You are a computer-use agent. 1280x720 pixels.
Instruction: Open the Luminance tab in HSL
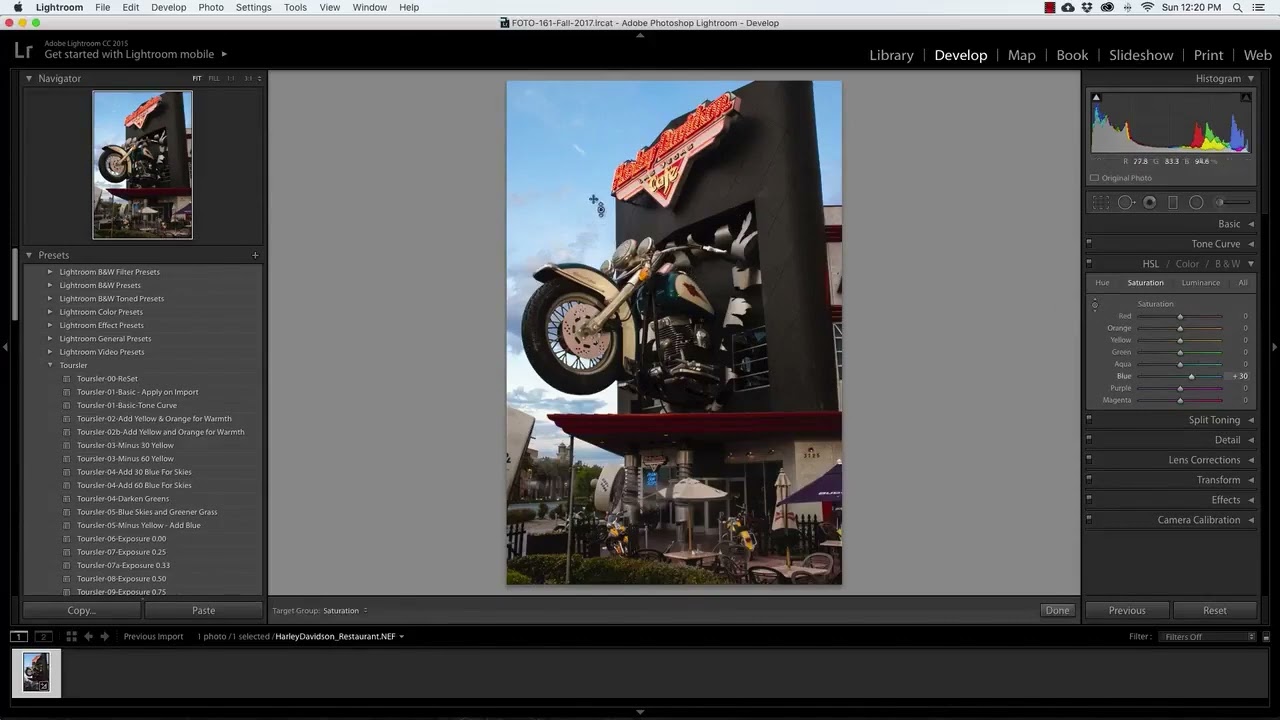pyautogui.click(x=1200, y=283)
